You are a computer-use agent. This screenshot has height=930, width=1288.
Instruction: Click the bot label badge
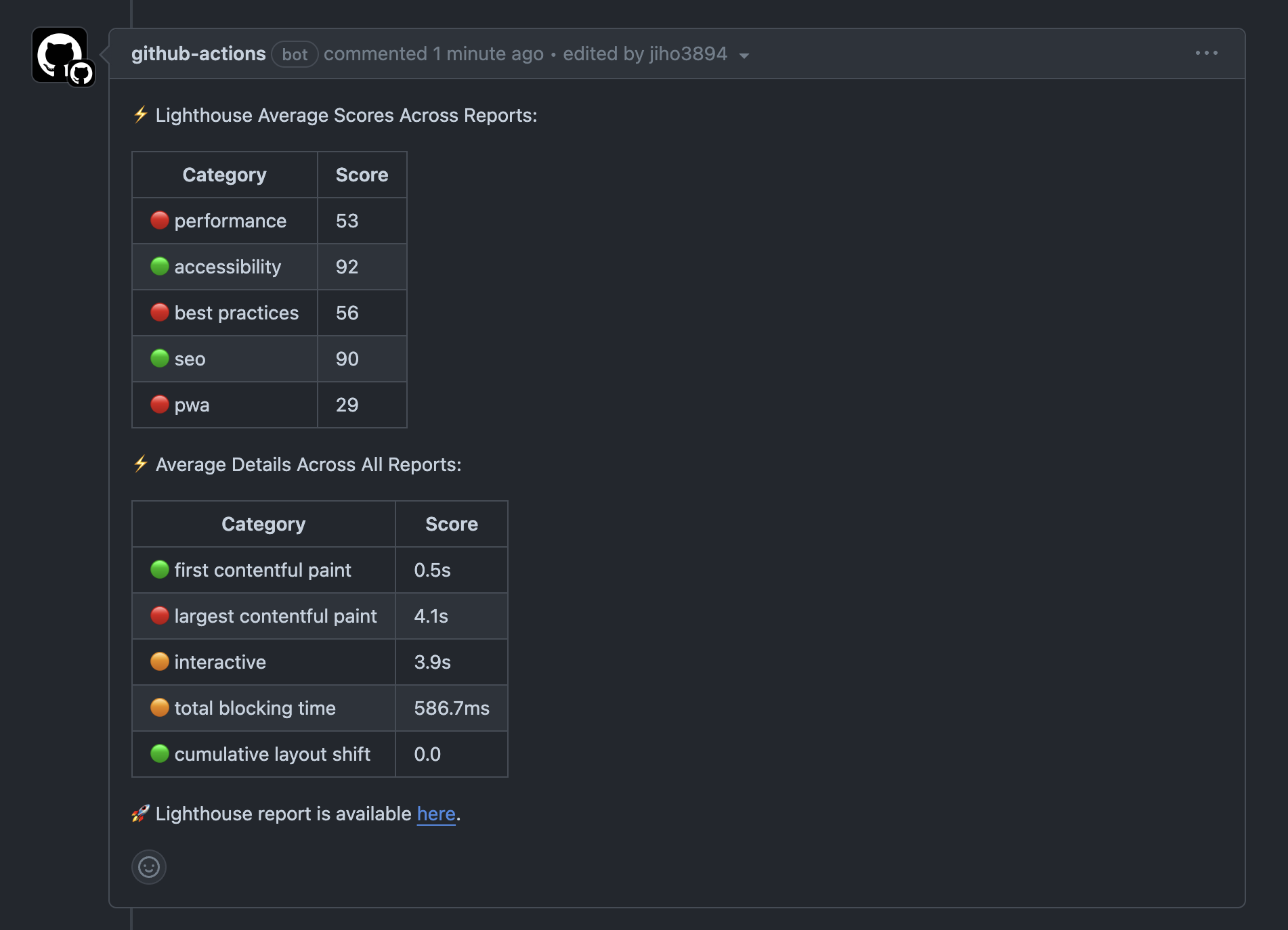point(295,54)
